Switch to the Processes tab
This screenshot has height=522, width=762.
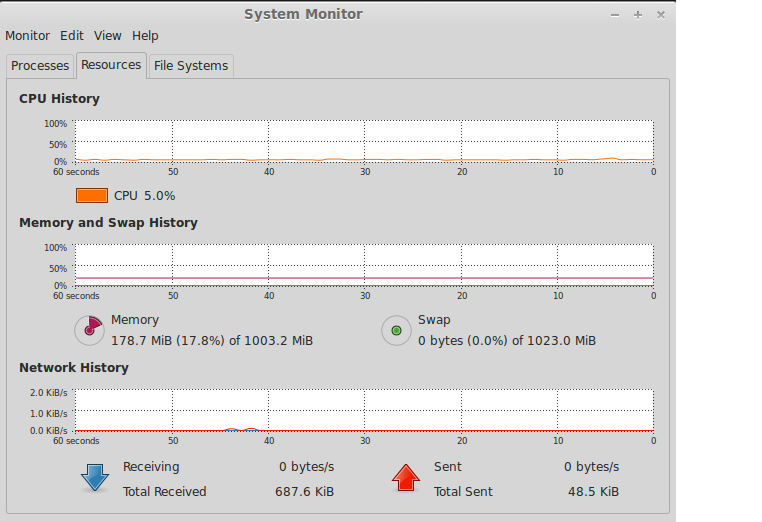[x=40, y=66]
